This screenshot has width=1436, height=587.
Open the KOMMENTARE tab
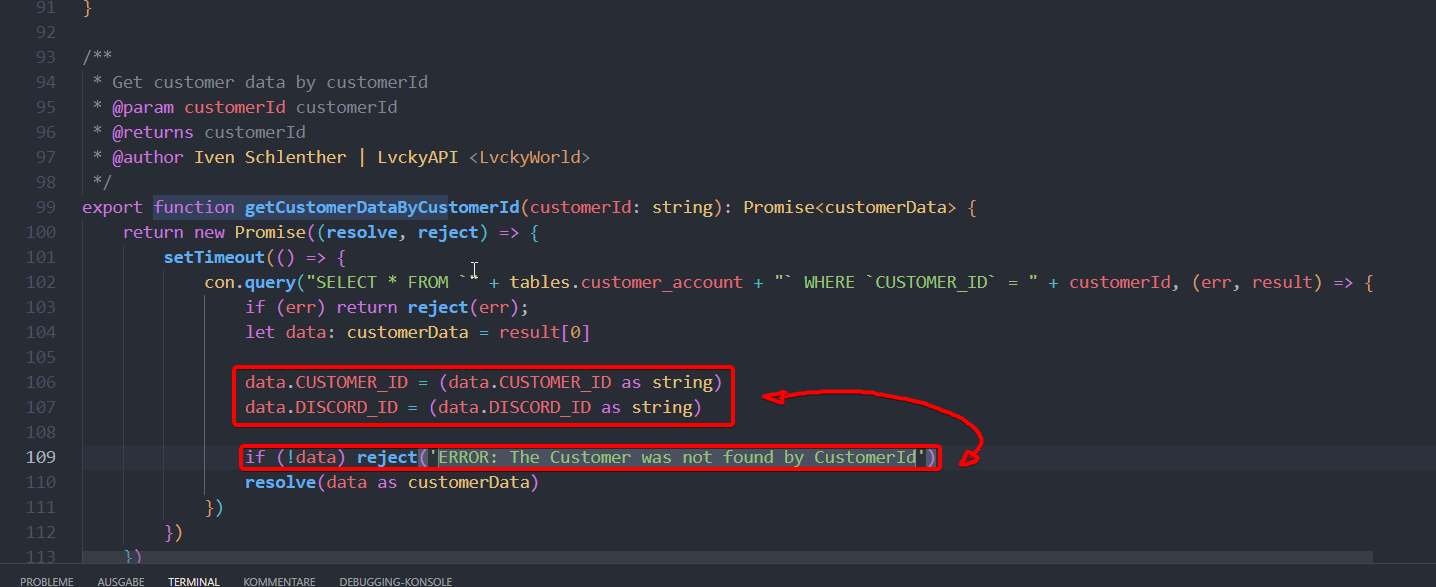click(x=279, y=581)
